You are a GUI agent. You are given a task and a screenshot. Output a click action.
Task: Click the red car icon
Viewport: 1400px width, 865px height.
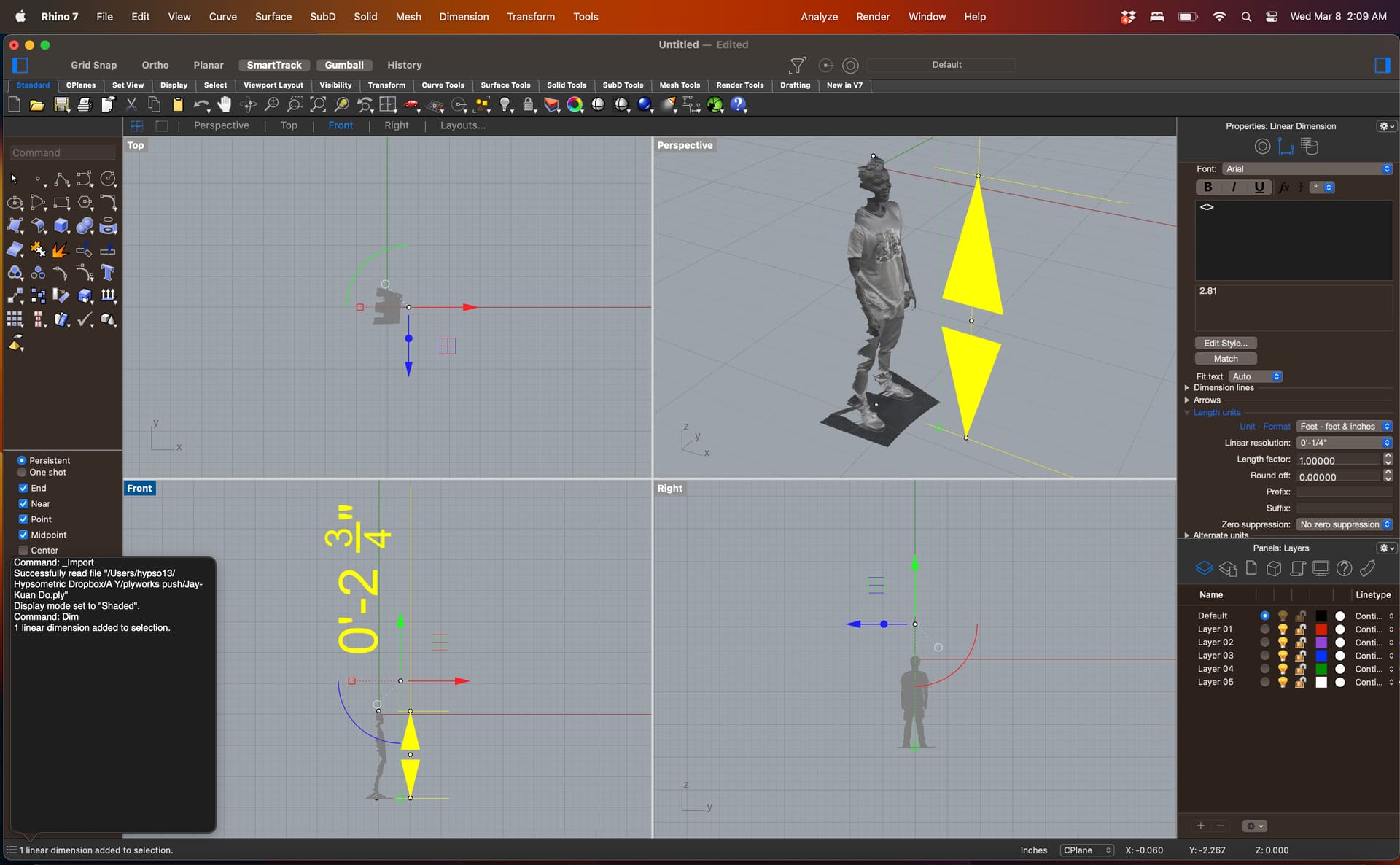coord(412,105)
